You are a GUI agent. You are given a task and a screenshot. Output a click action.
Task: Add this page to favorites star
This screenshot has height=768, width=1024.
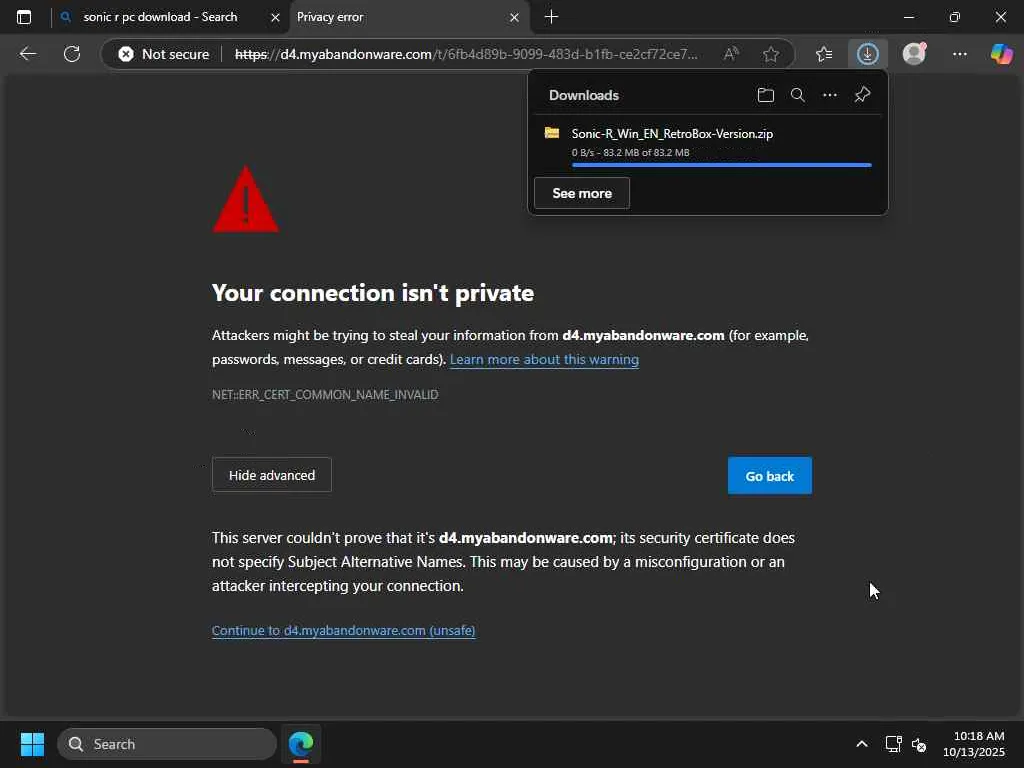pyautogui.click(x=770, y=54)
